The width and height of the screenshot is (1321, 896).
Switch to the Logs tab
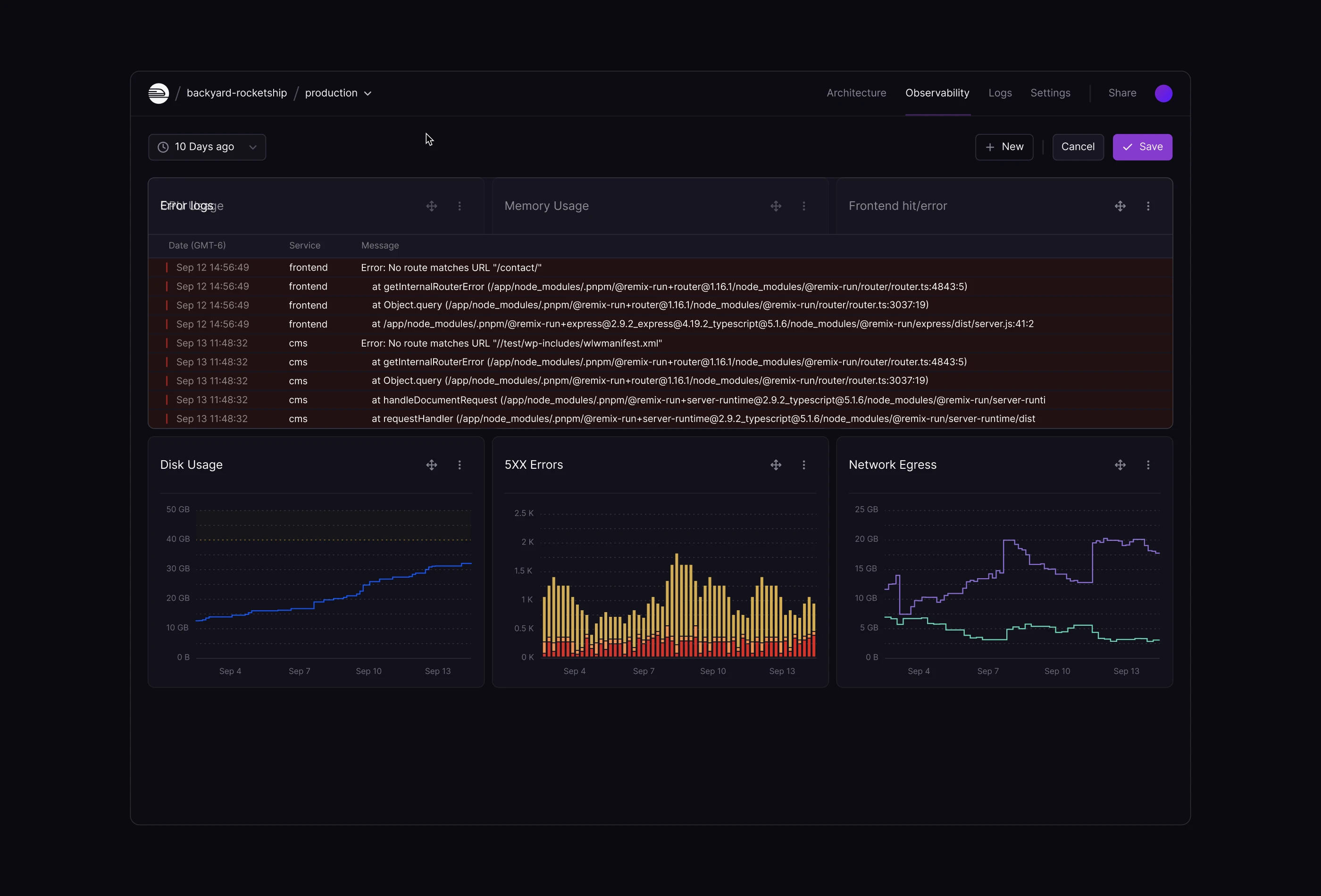point(1000,93)
